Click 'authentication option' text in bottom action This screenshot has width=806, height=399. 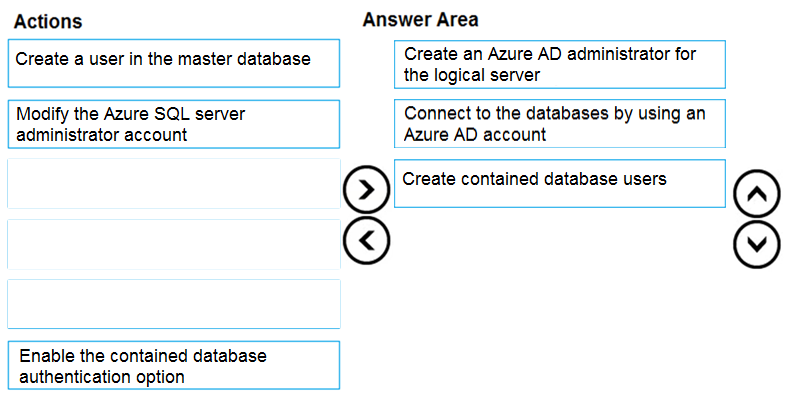tap(102, 376)
